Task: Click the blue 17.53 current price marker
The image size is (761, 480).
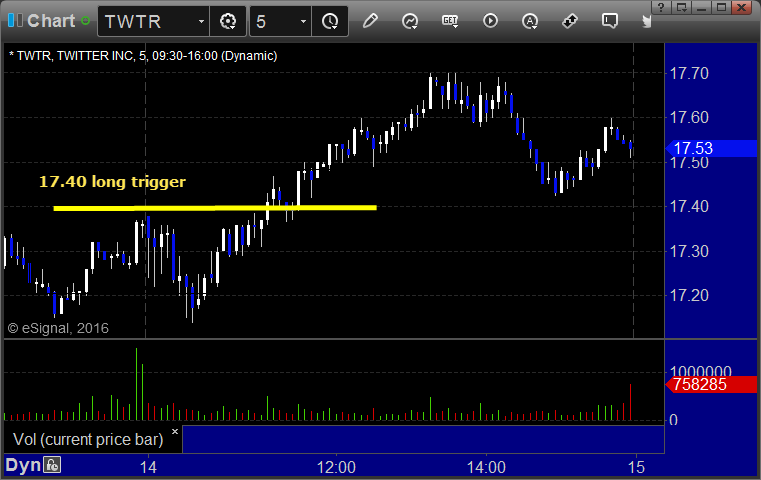Action: click(711, 148)
